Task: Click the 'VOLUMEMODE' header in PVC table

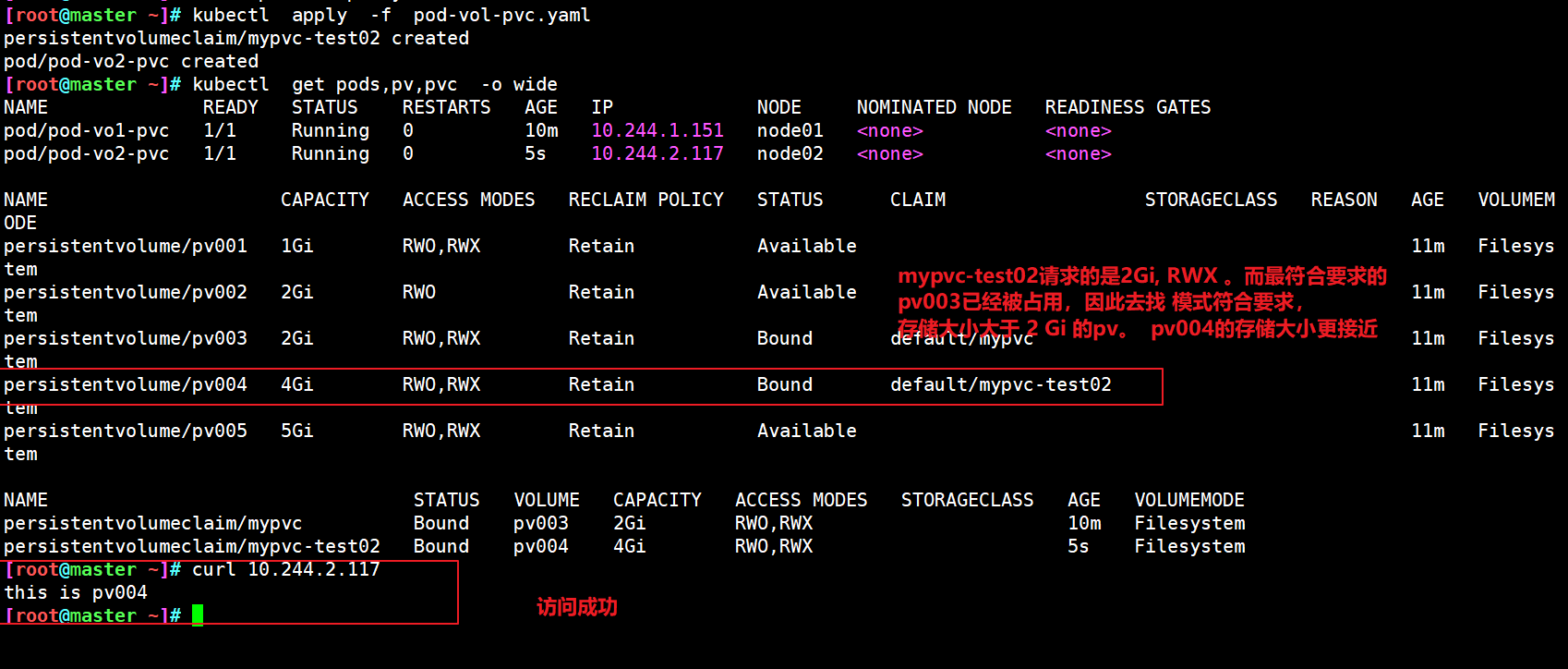Action: pyautogui.click(x=1189, y=500)
